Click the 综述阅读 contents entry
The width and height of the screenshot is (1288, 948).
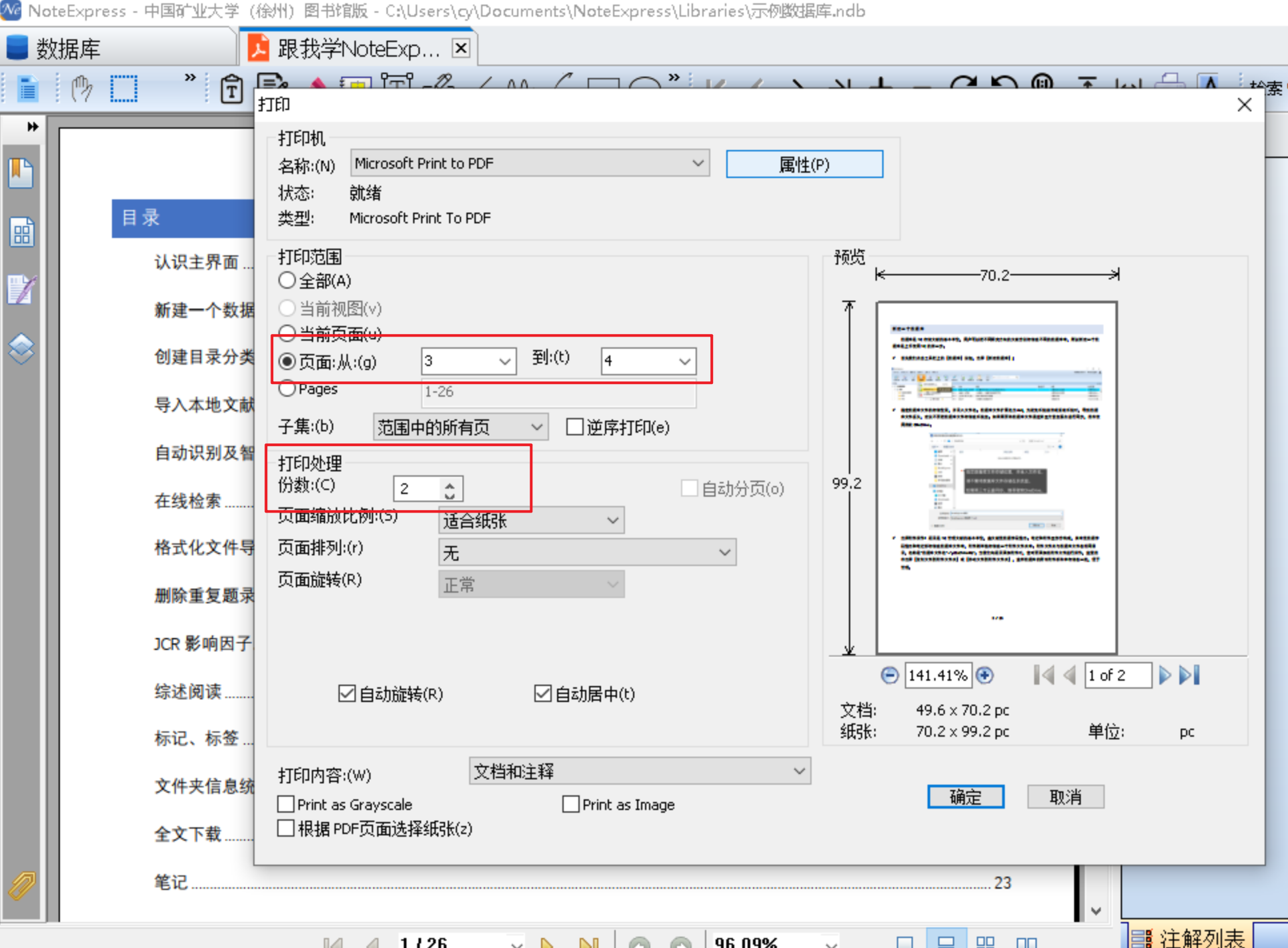click(188, 691)
